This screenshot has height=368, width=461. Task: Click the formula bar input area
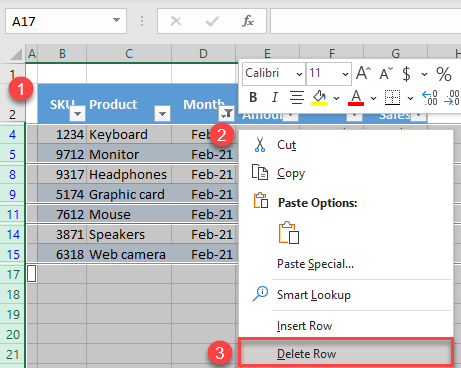click(365, 21)
